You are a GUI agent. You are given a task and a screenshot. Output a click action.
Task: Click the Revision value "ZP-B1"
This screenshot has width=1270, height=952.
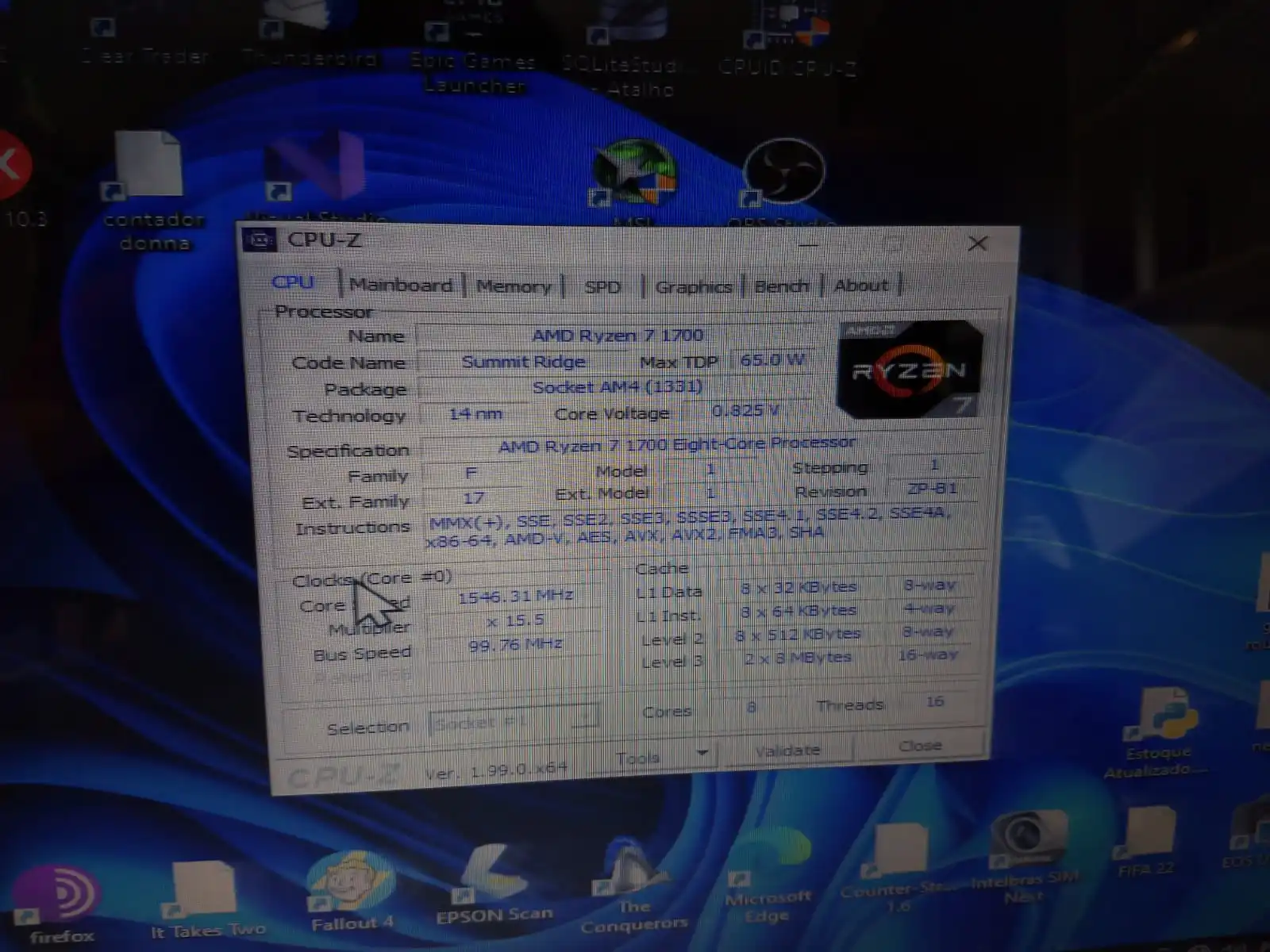click(932, 489)
